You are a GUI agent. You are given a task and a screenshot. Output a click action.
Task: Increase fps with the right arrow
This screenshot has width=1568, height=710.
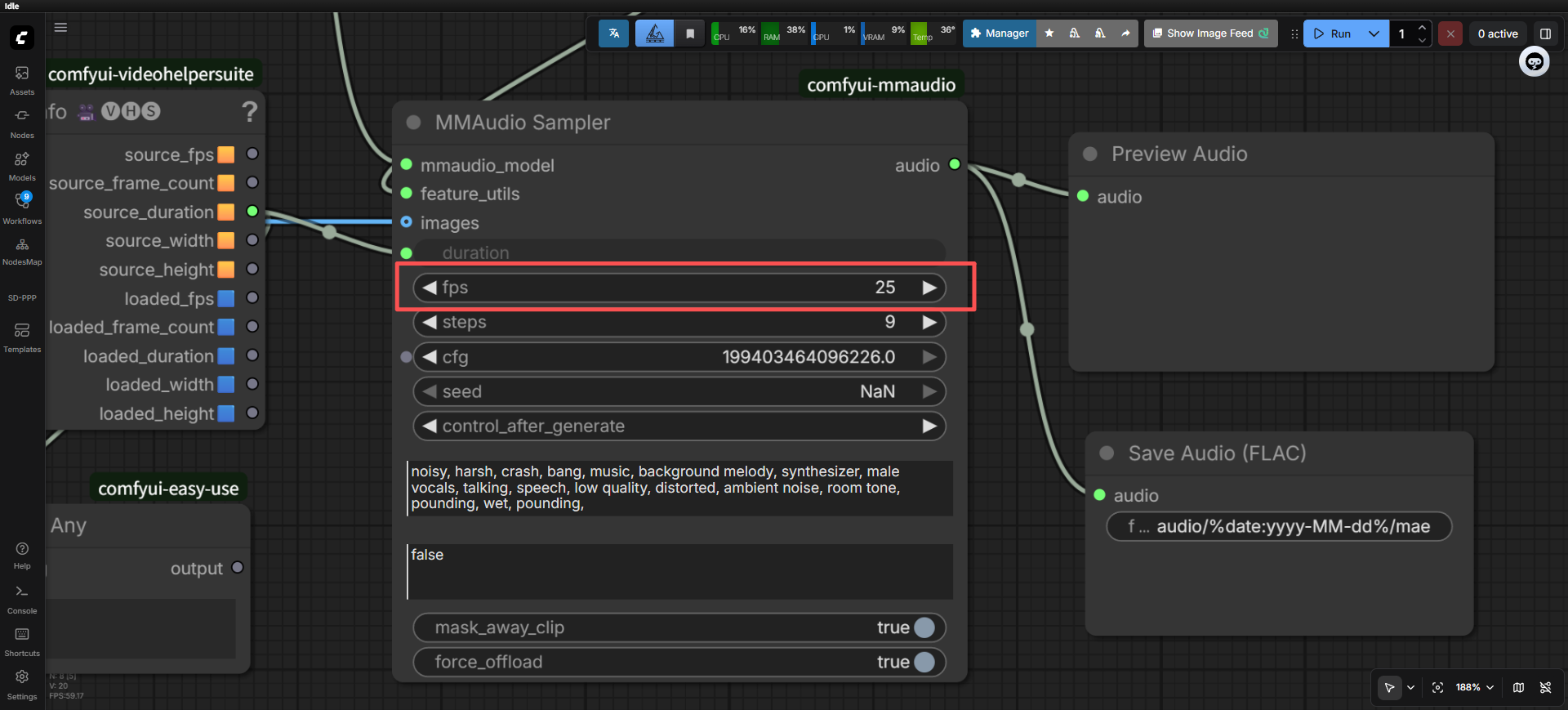[929, 288]
